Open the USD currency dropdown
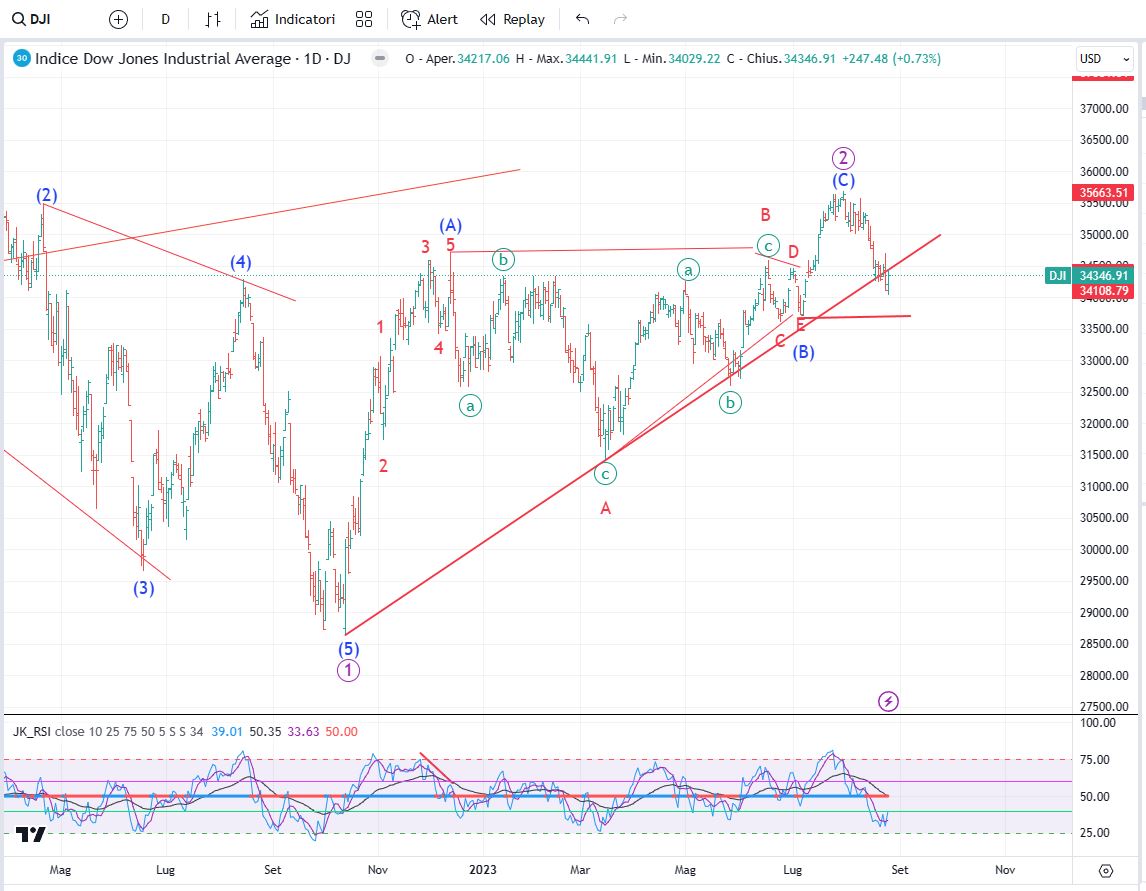Screen dimensions: 1146x891 (x=1104, y=58)
